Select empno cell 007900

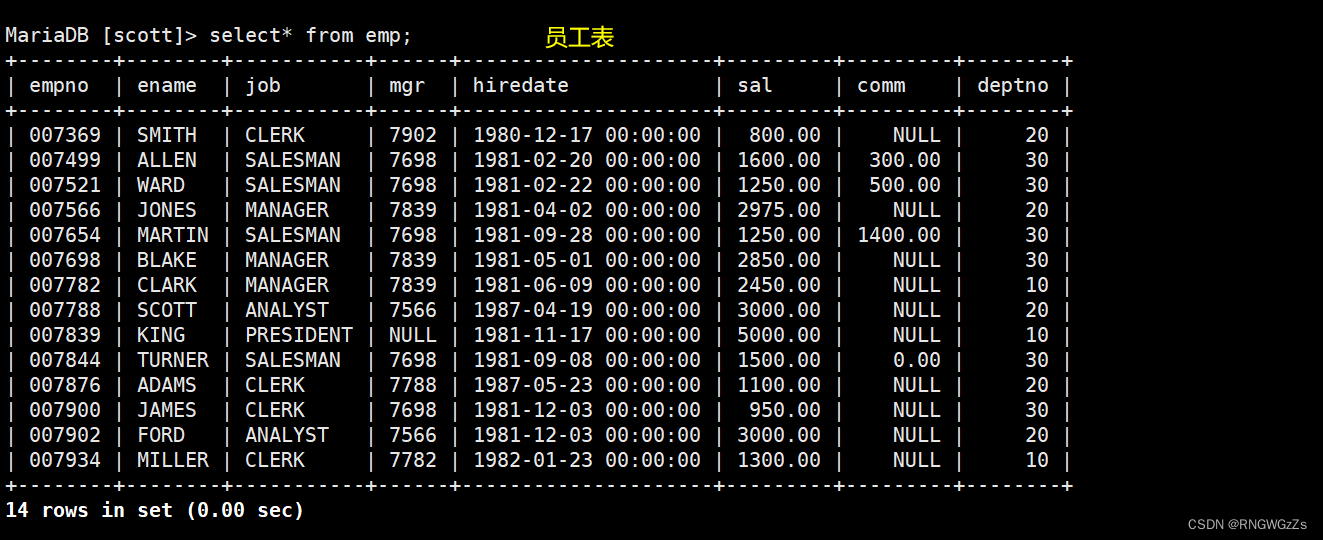click(65, 410)
